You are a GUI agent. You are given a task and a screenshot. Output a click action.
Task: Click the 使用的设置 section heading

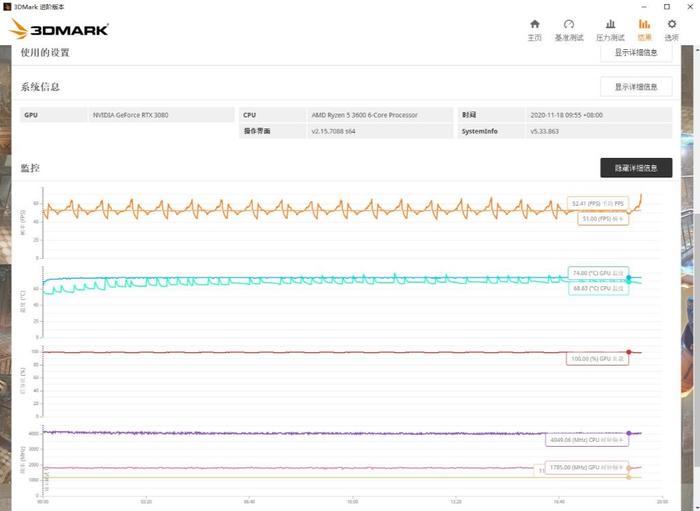45,53
